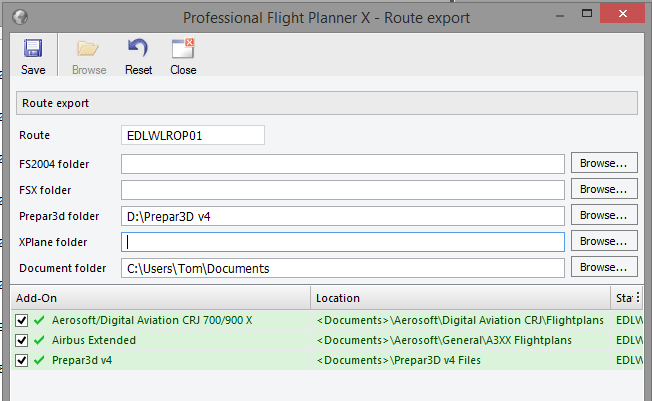Image resolution: width=652 pixels, height=401 pixels.
Task: Uncheck the Aerosoft/Digital Aviation CRJ checkbox
Action: pos(22,320)
